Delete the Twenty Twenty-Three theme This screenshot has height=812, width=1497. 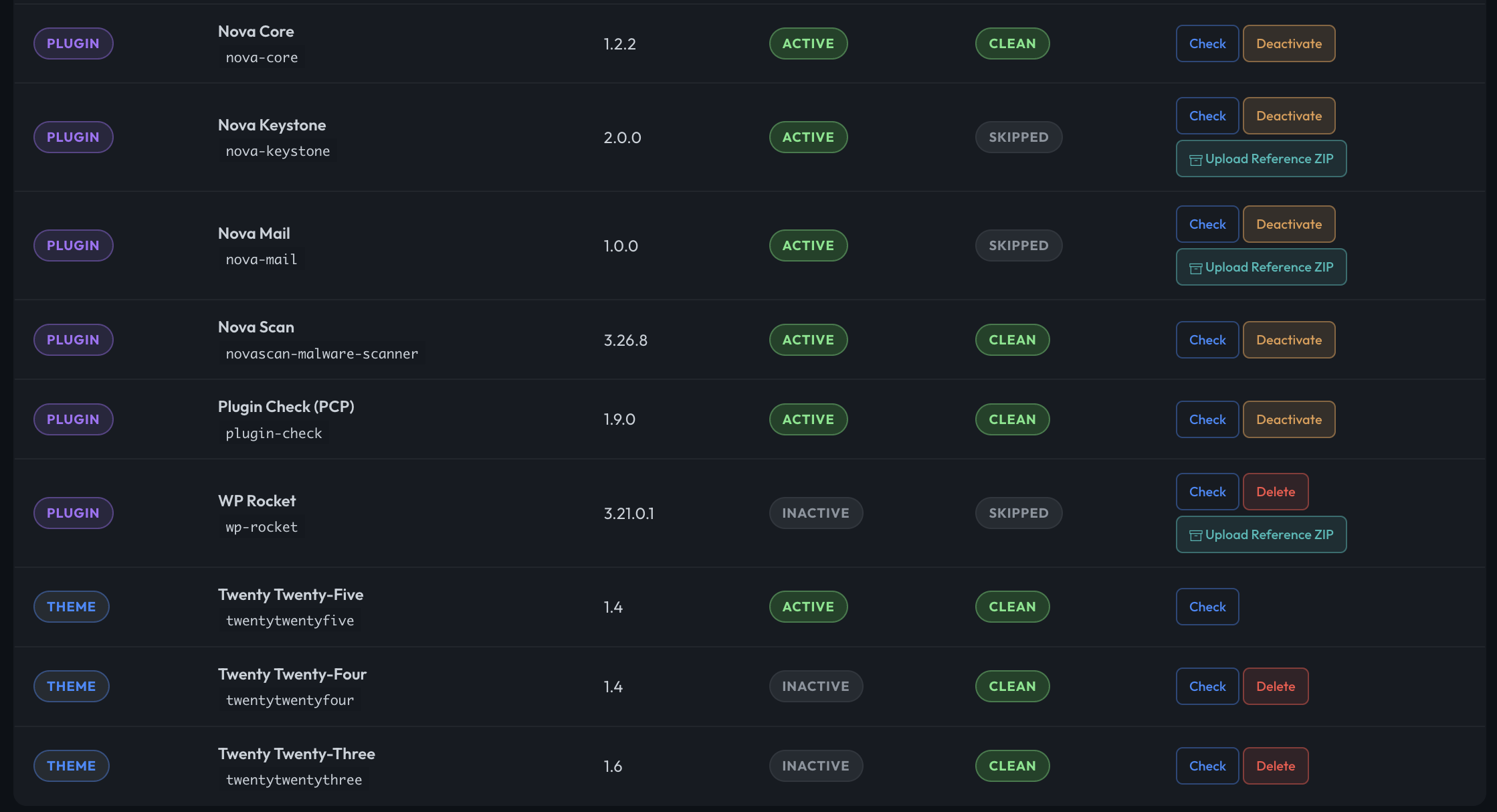pyautogui.click(x=1276, y=766)
